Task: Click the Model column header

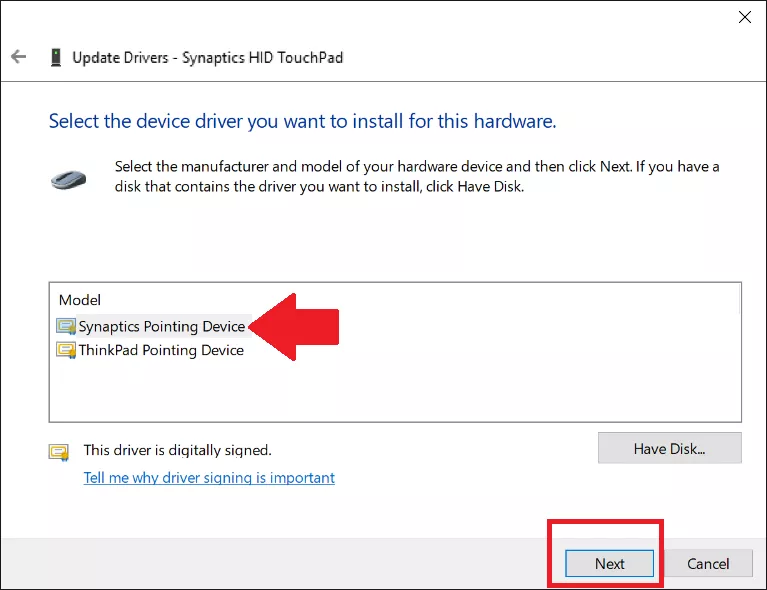Action: coord(80,300)
